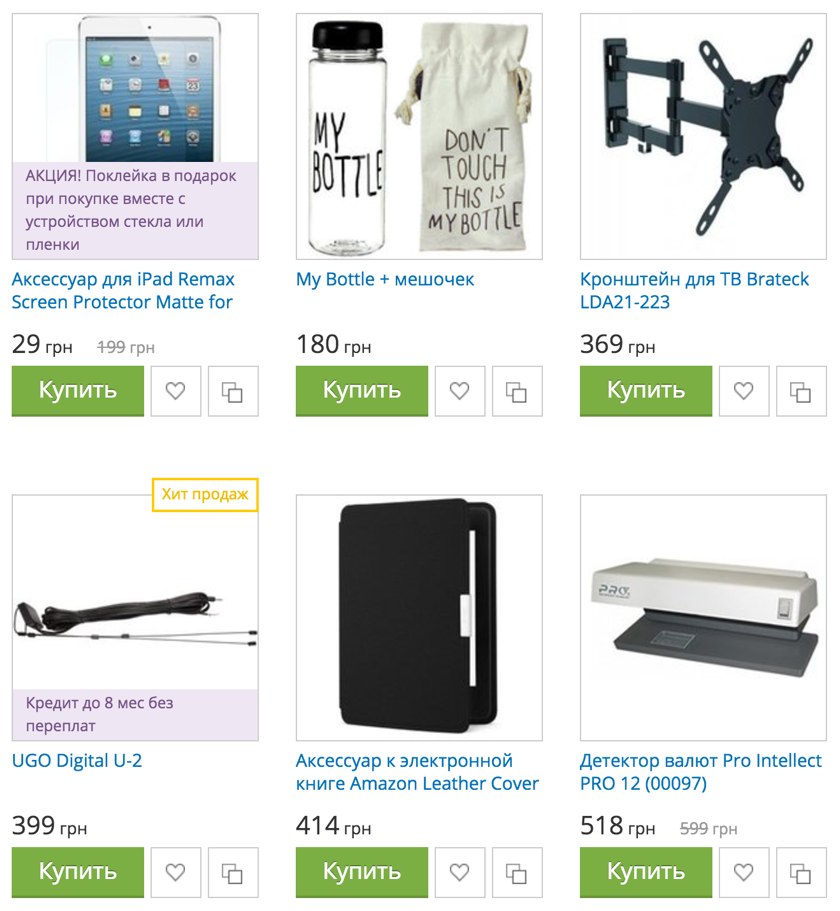Open Детектор валют Pro Intellect PRO 12 link
The height and width of the screenshot is (911, 840).
[701, 772]
